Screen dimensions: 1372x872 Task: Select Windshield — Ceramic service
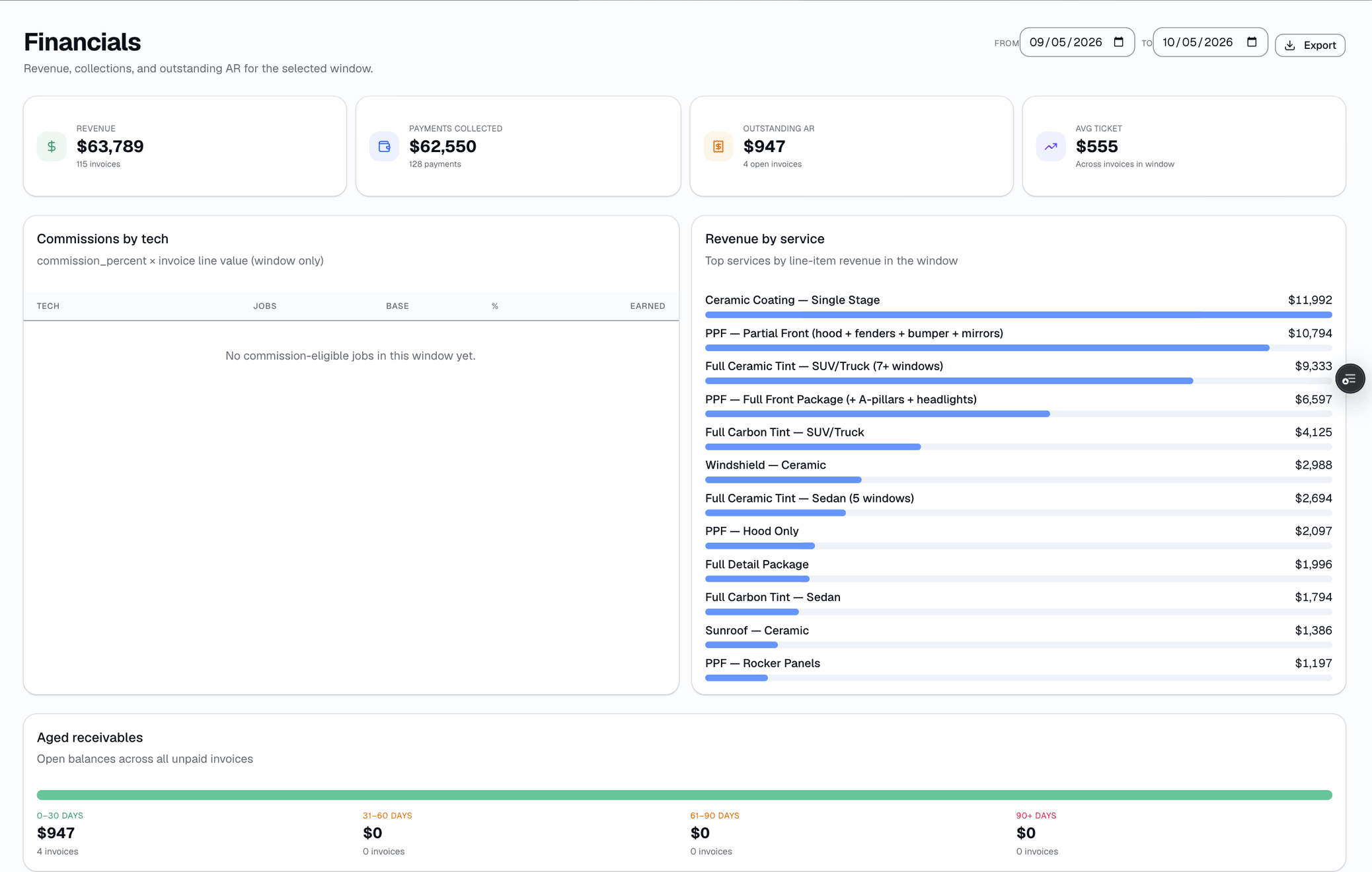[765, 465]
